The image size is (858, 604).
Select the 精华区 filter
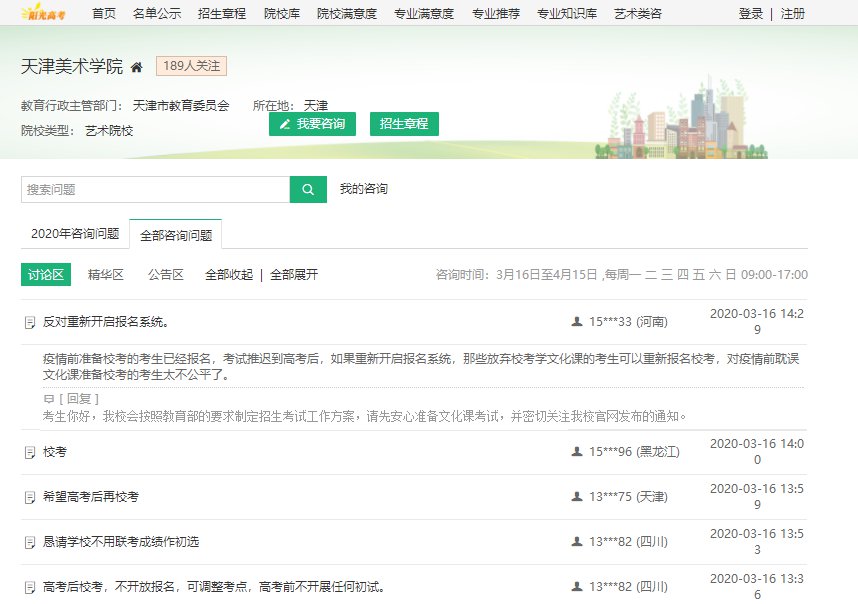point(106,275)
